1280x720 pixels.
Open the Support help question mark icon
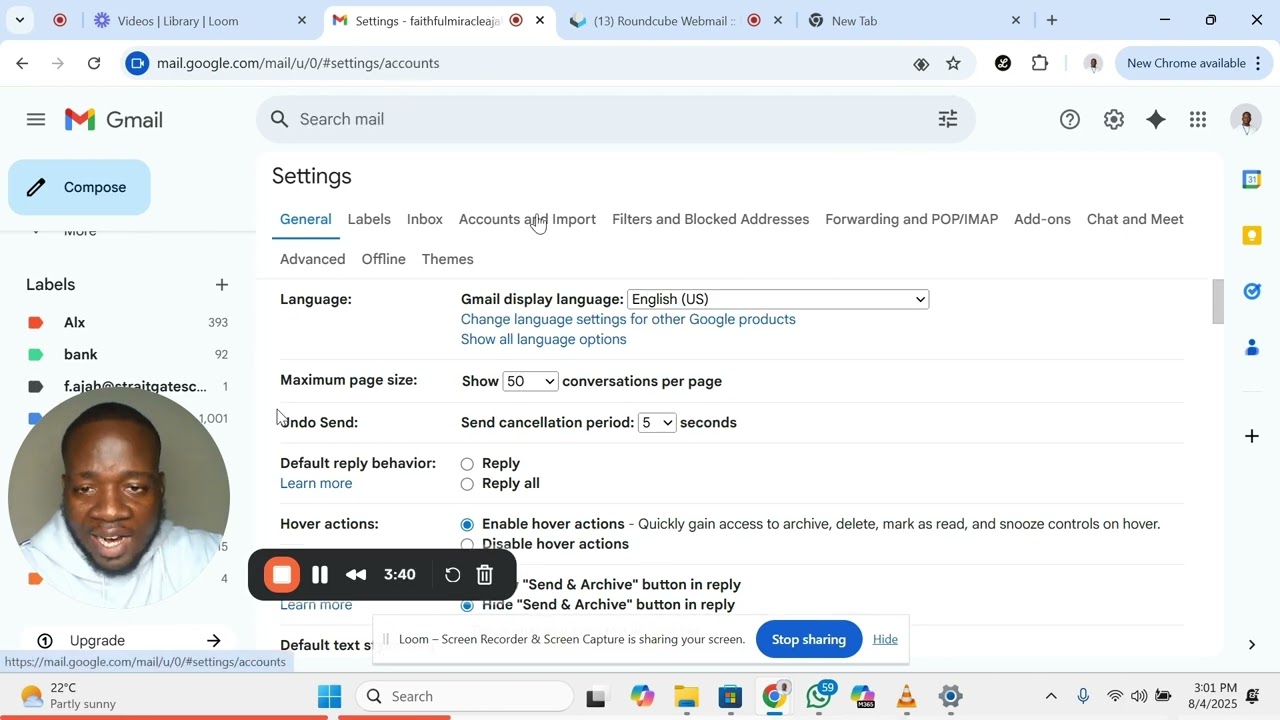click(1070, 120)
